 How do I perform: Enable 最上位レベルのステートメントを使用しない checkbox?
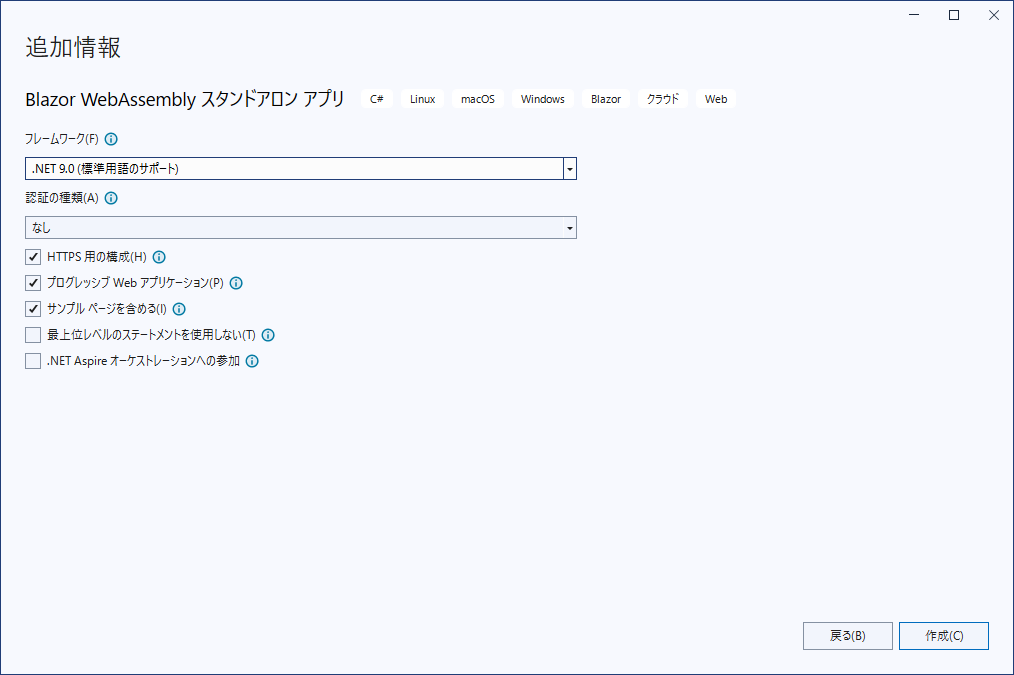tap(33, 335)
